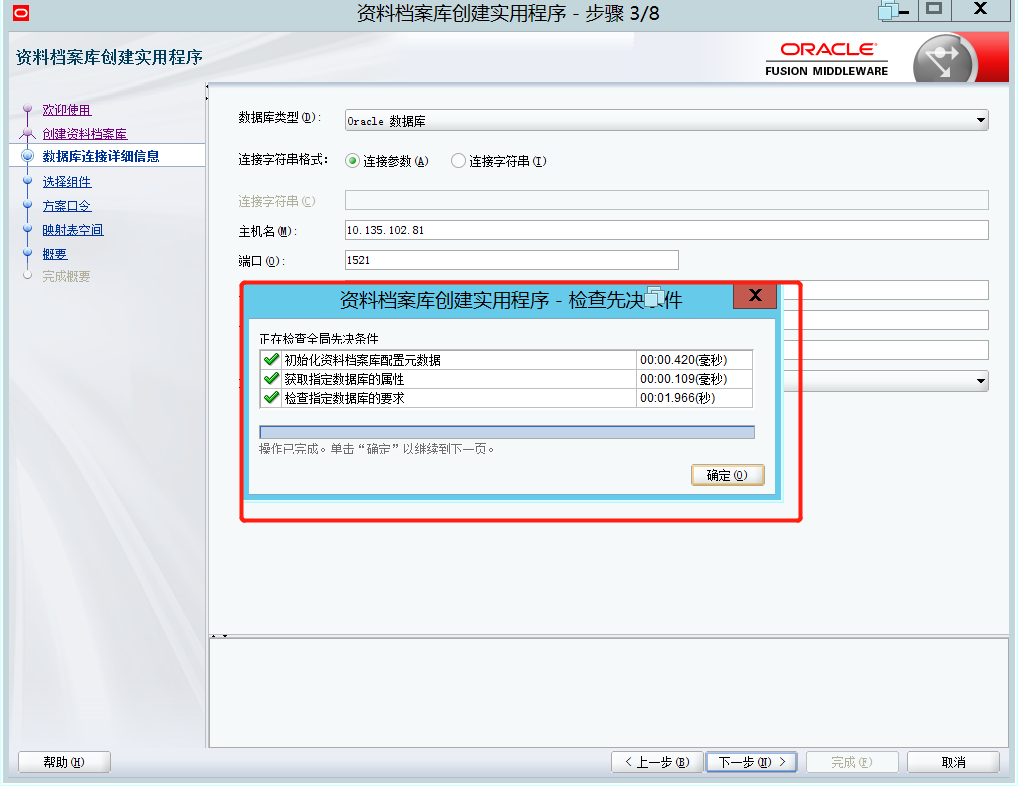Select the 连接字符串 radio button
This screenshot has width=1018, height=786.
pos(458,160)
